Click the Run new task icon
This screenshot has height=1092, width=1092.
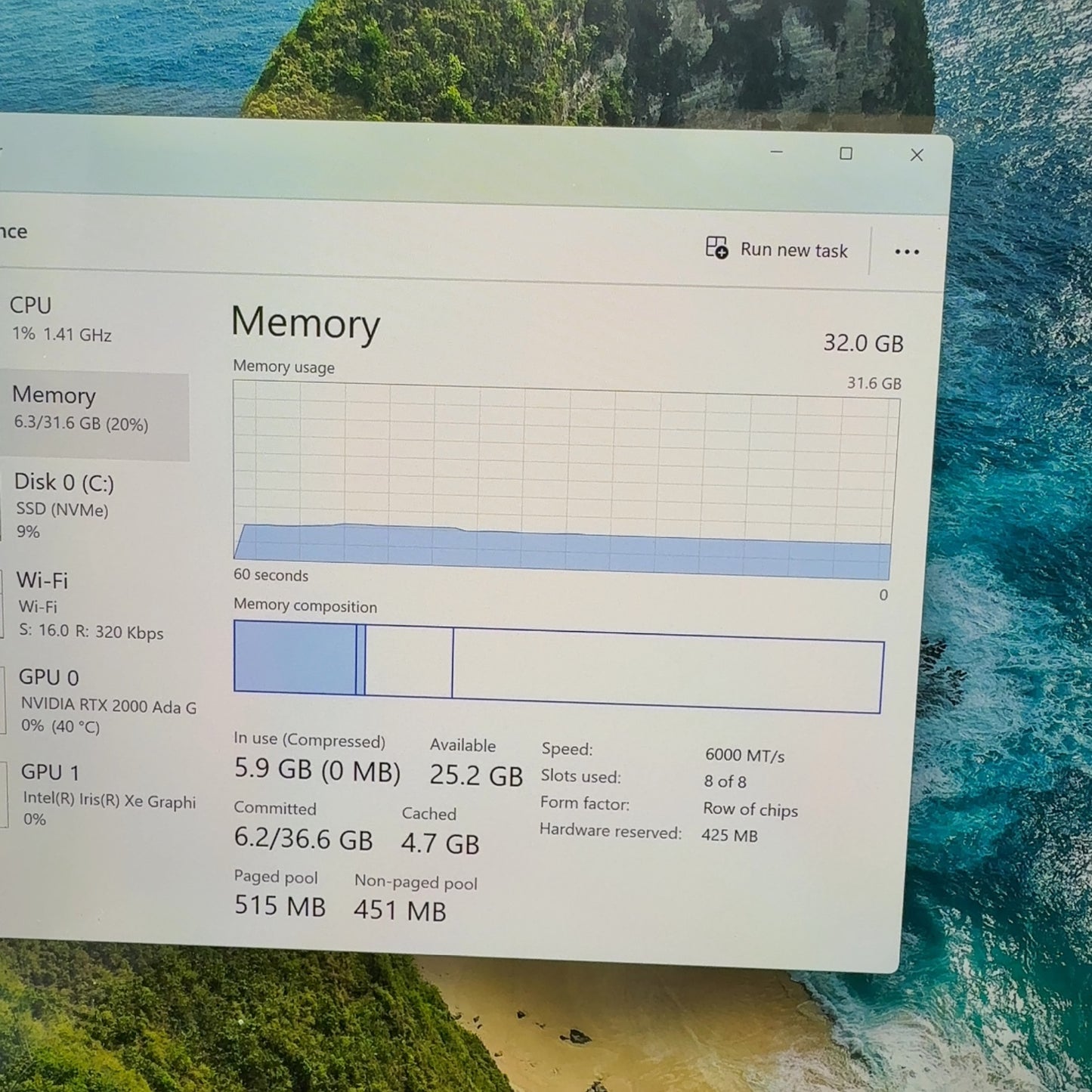click(x=715, y=248)
